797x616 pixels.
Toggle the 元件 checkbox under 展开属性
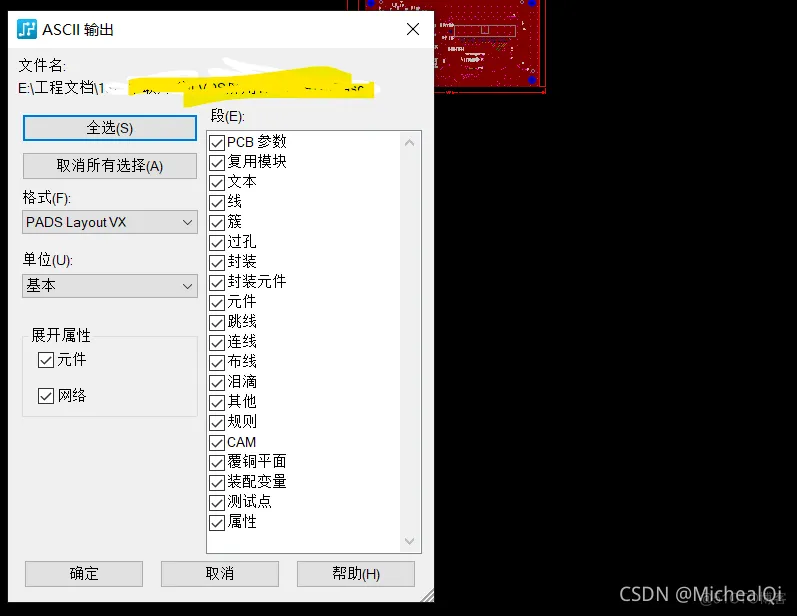click(46, 360)
